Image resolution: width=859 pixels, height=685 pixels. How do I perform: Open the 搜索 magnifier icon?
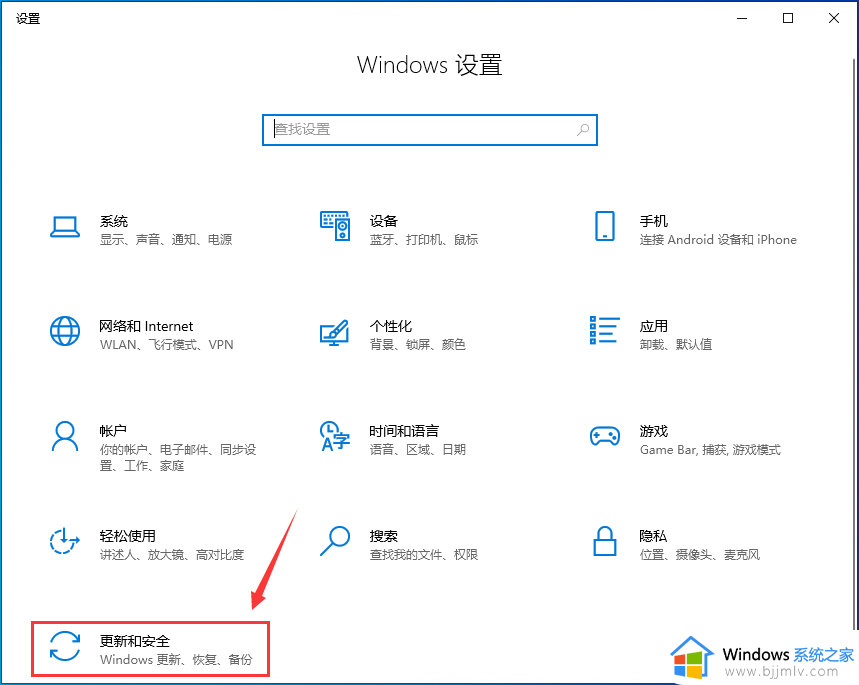click(x=335, y=541)
